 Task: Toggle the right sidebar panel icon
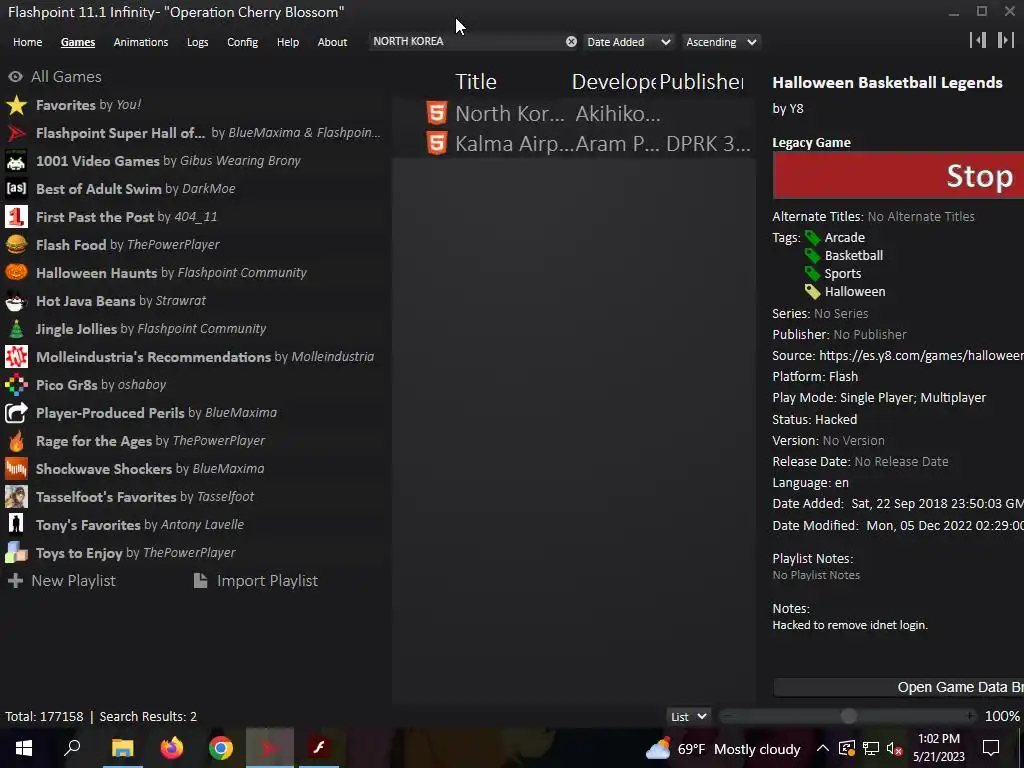(x=1006, y=40)
